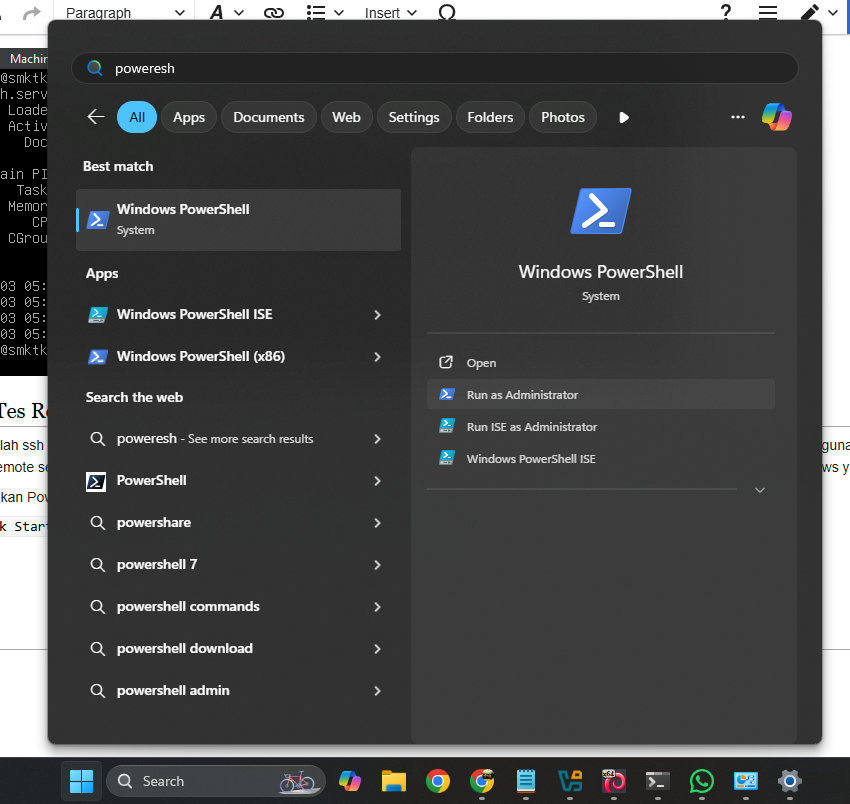Open File Explorer from the taskbar
The width and height of the screenshot is (850, 804).
(x=394, y=781)
